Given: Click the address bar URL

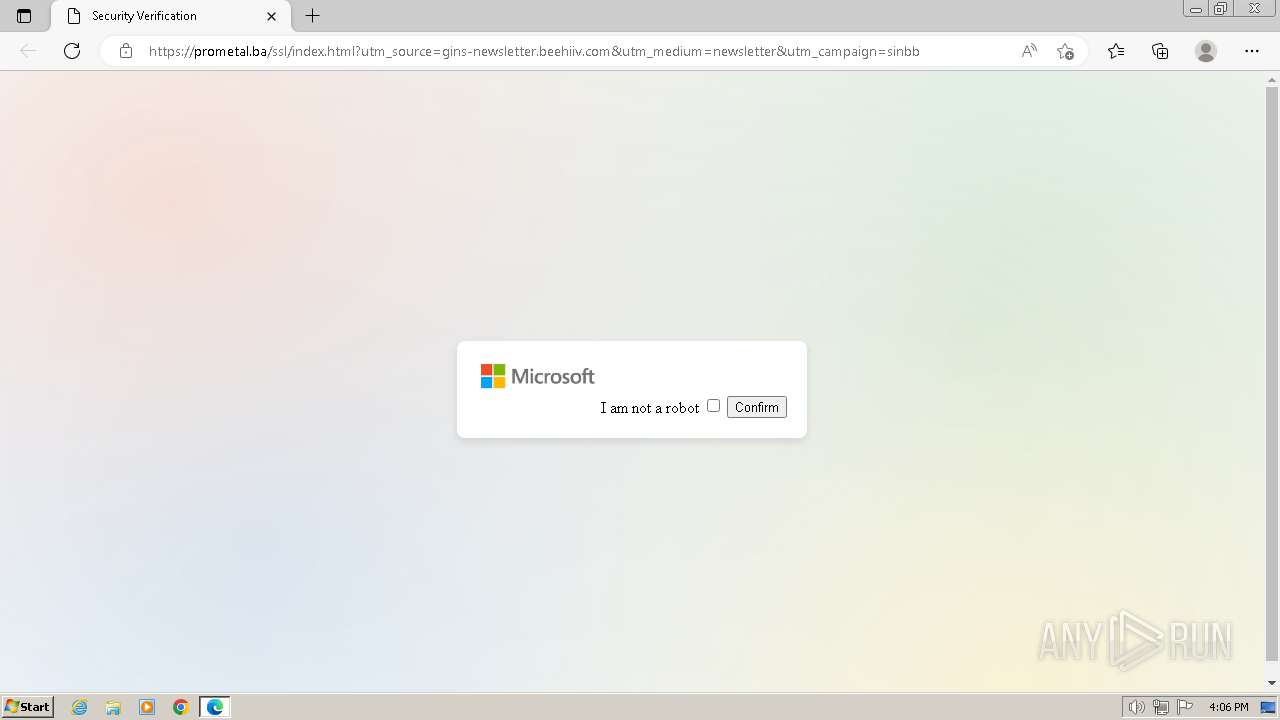Looking at the screenshot, I should click(534, 51).
